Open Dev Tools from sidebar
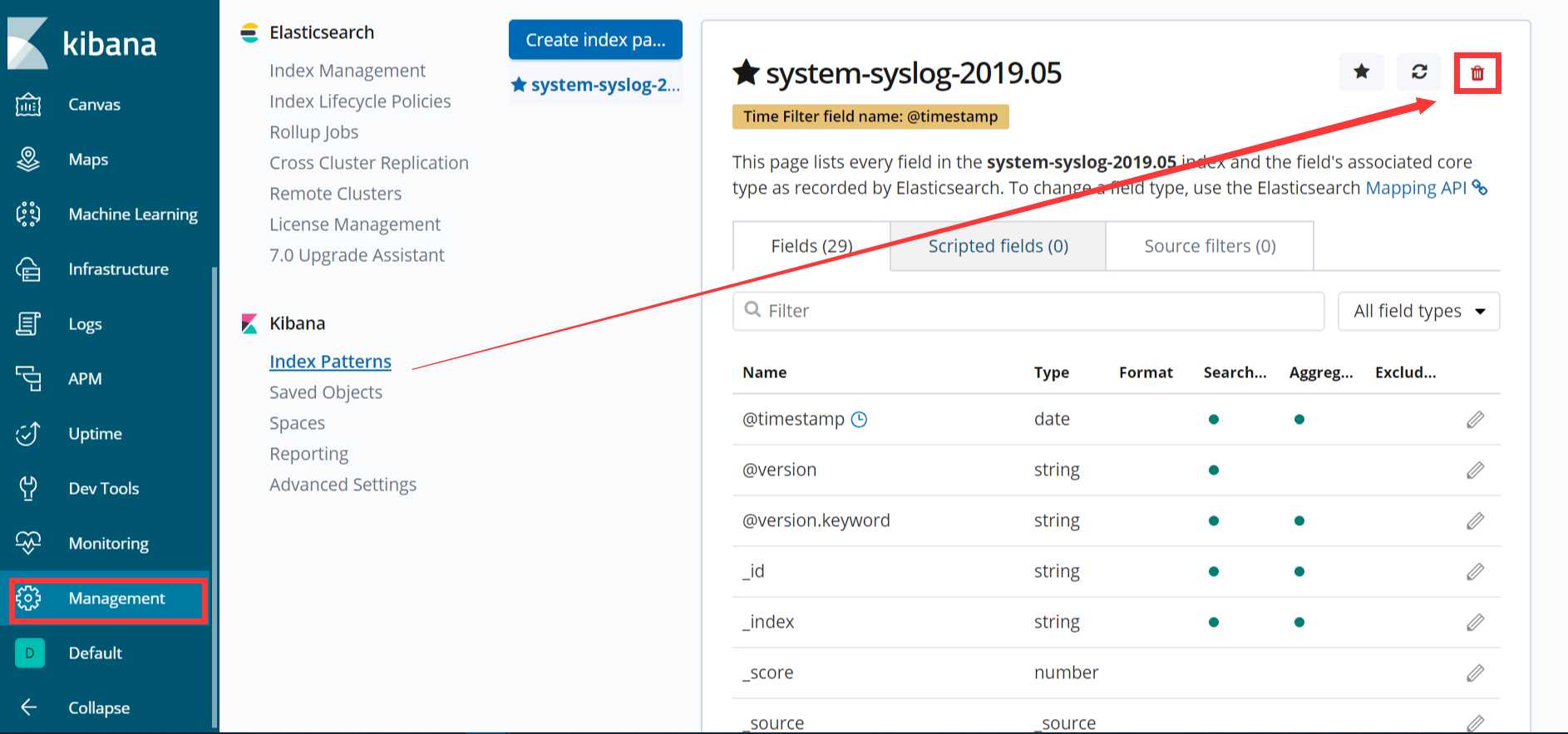The height and width of the screenshot is (734, 1568). pyautogui.click(x=104, y=489)
